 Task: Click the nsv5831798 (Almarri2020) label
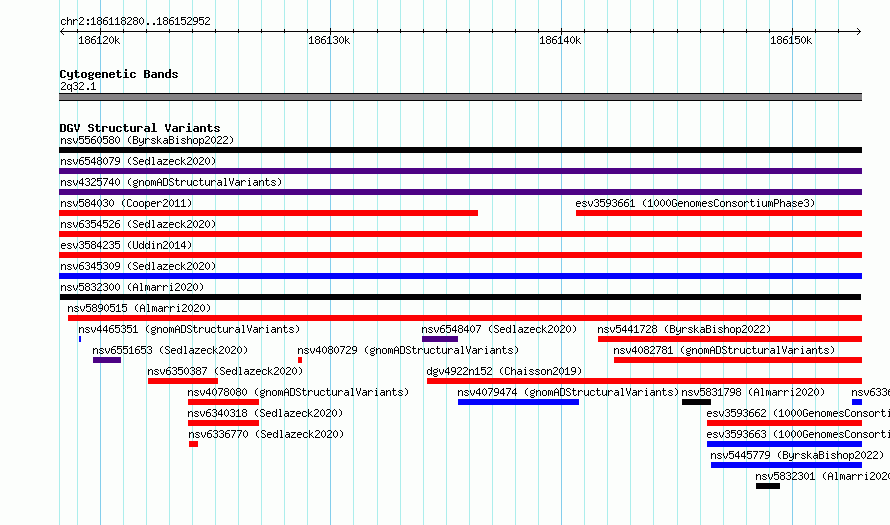point(753,392)
